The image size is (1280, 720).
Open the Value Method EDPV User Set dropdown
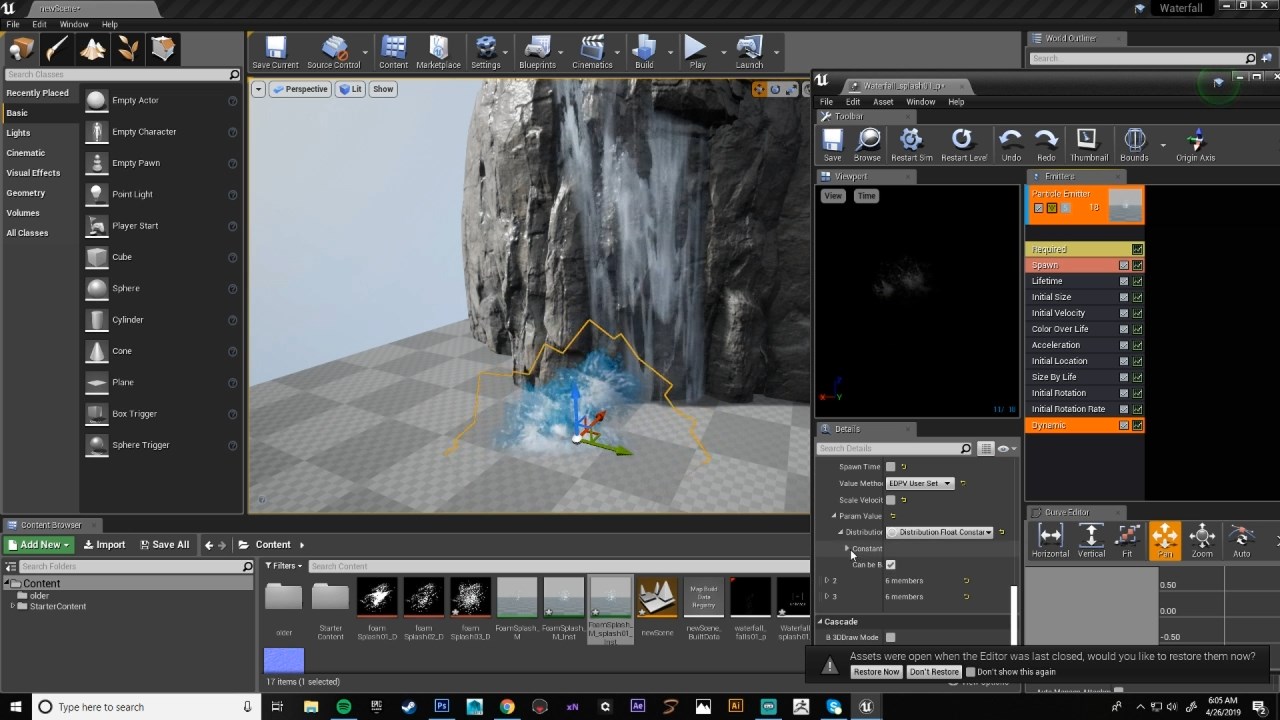click(919, 483)
